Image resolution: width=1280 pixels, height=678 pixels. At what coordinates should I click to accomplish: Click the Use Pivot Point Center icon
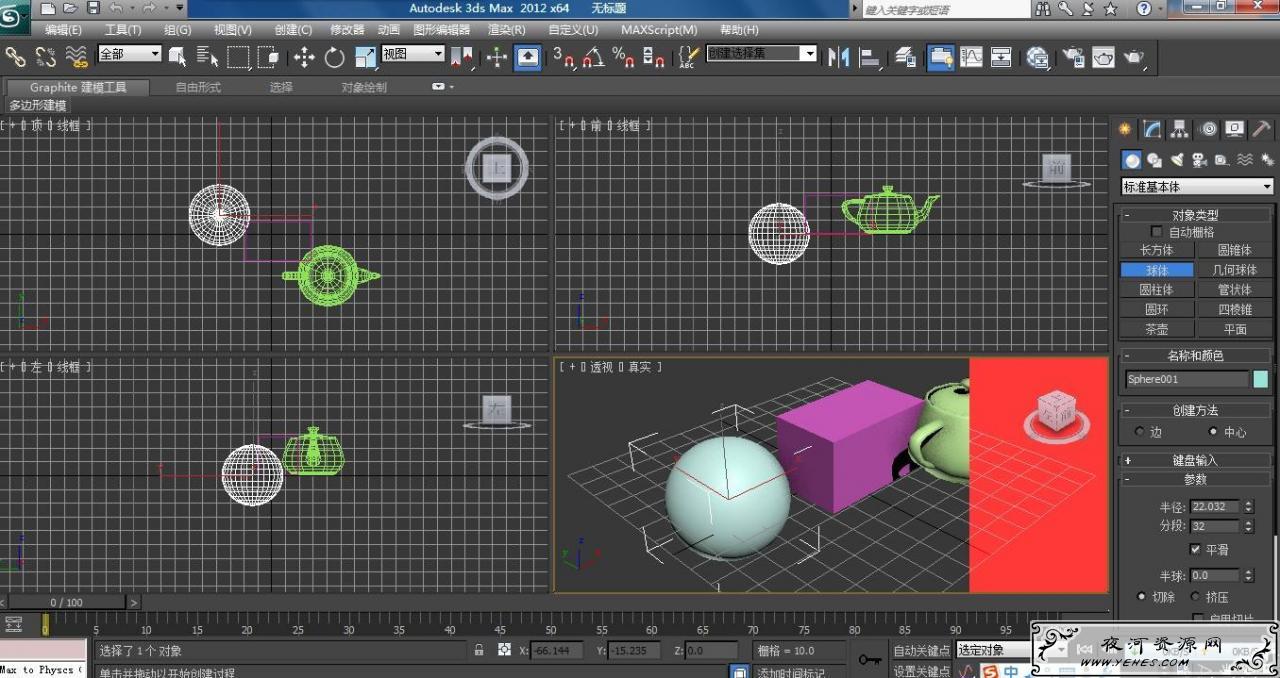pyautogui.click(x=461, y=57)
